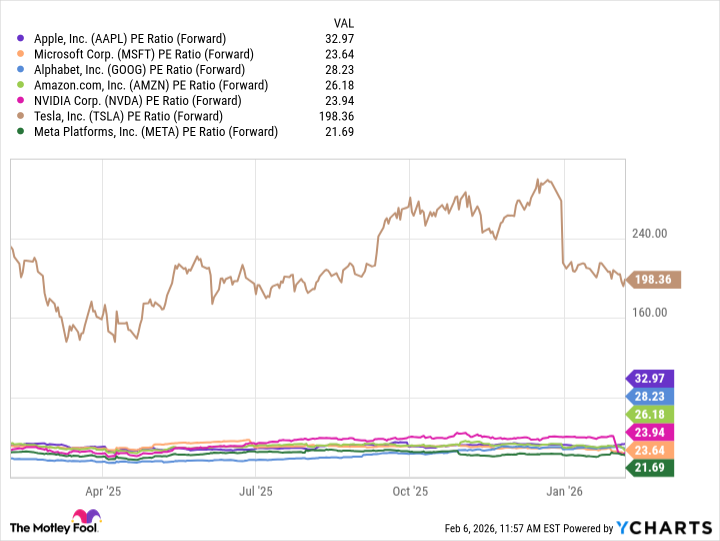This screenshot has height=541, width=720.
Task: Click the VAL column header
Action: pos(342,22)
